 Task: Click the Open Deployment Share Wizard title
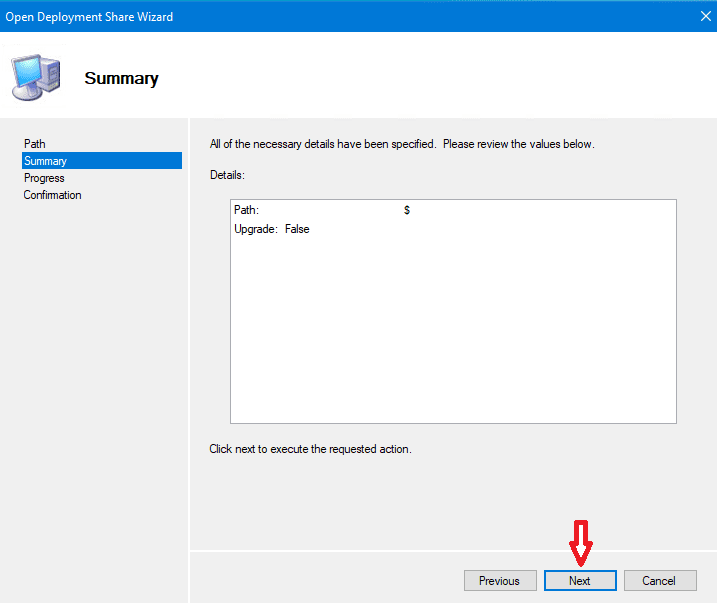pos(89,16)
